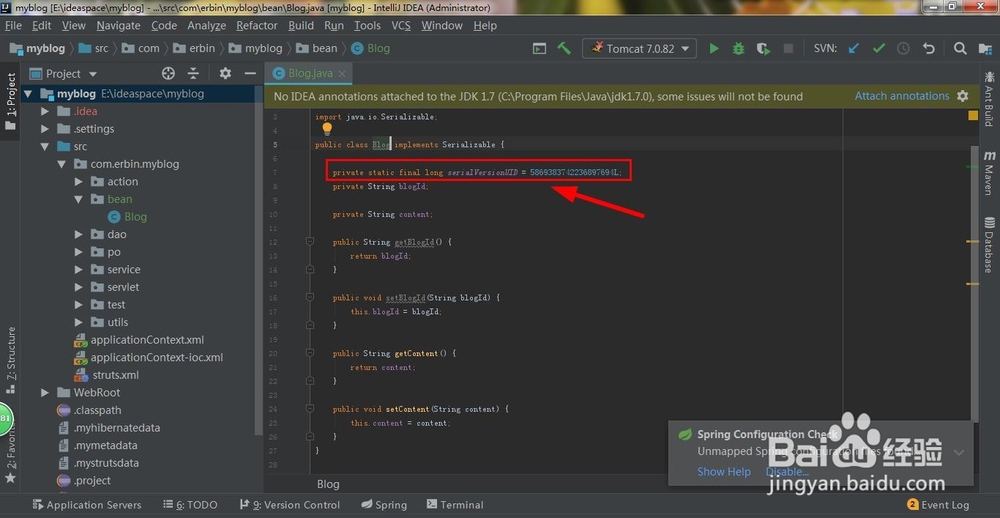Open the Ant Build side panel

[x=989, y=98]
